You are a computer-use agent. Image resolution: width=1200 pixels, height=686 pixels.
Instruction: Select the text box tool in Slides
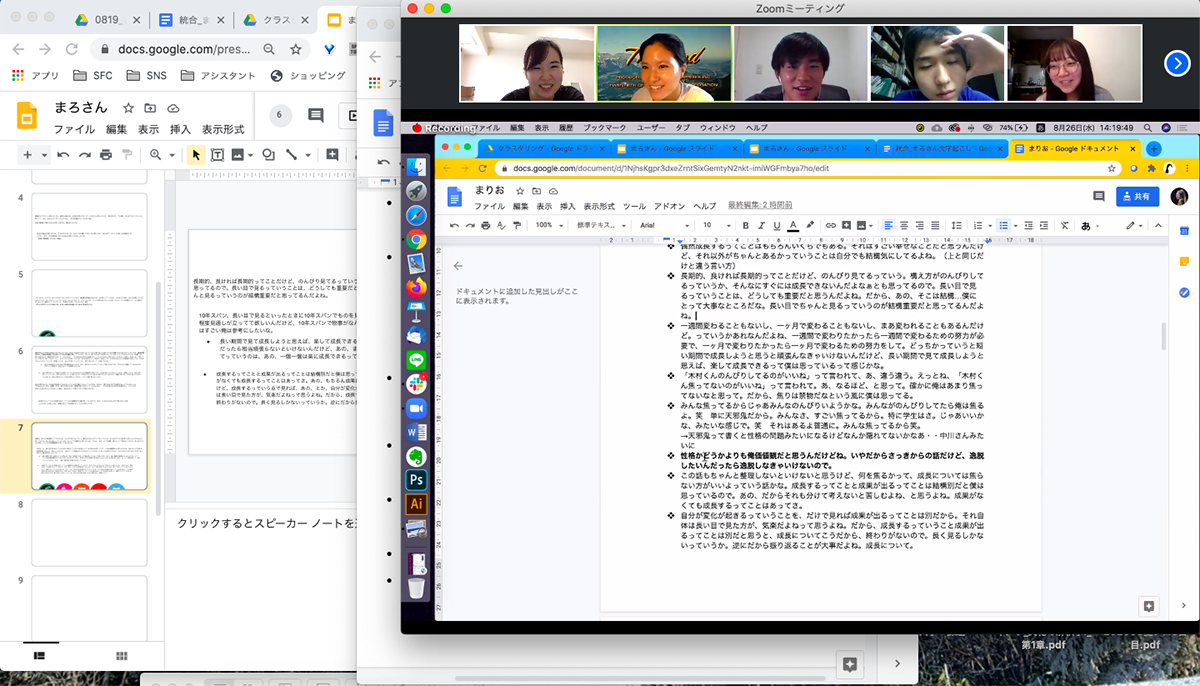(x=217, y=155)
